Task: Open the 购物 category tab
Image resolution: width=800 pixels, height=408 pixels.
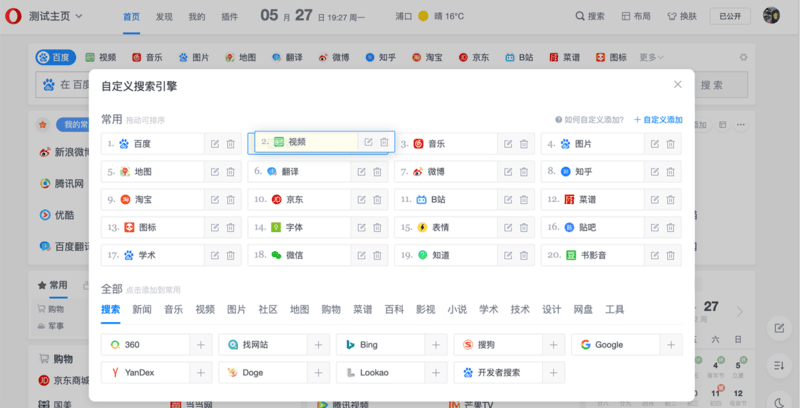Action: 331,310
